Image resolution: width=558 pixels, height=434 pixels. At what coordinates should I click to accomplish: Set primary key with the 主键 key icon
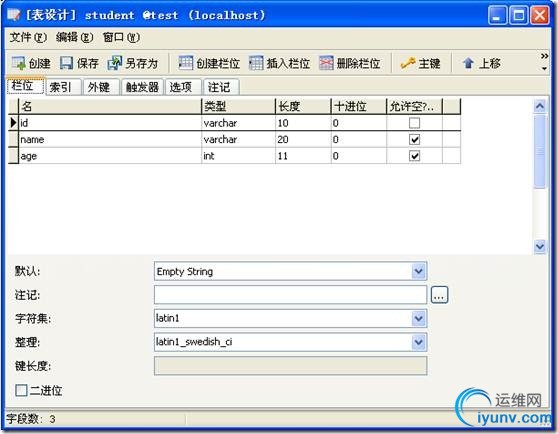pyautogui.click(x=407, y=63)
